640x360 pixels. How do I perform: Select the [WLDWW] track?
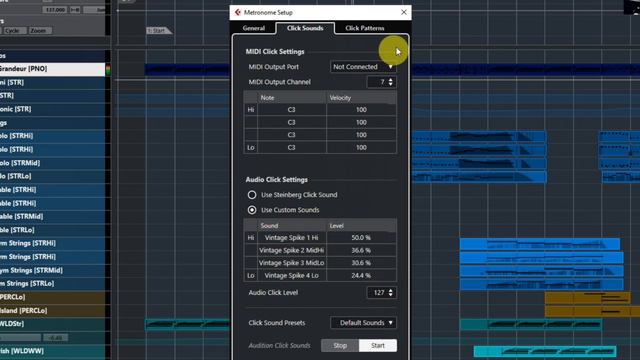(52, 351)
